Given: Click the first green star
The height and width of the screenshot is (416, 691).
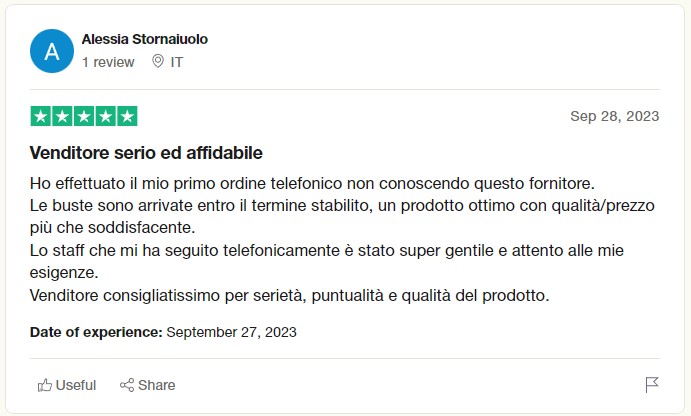Looking at the screenshot, I should point(41,116).
